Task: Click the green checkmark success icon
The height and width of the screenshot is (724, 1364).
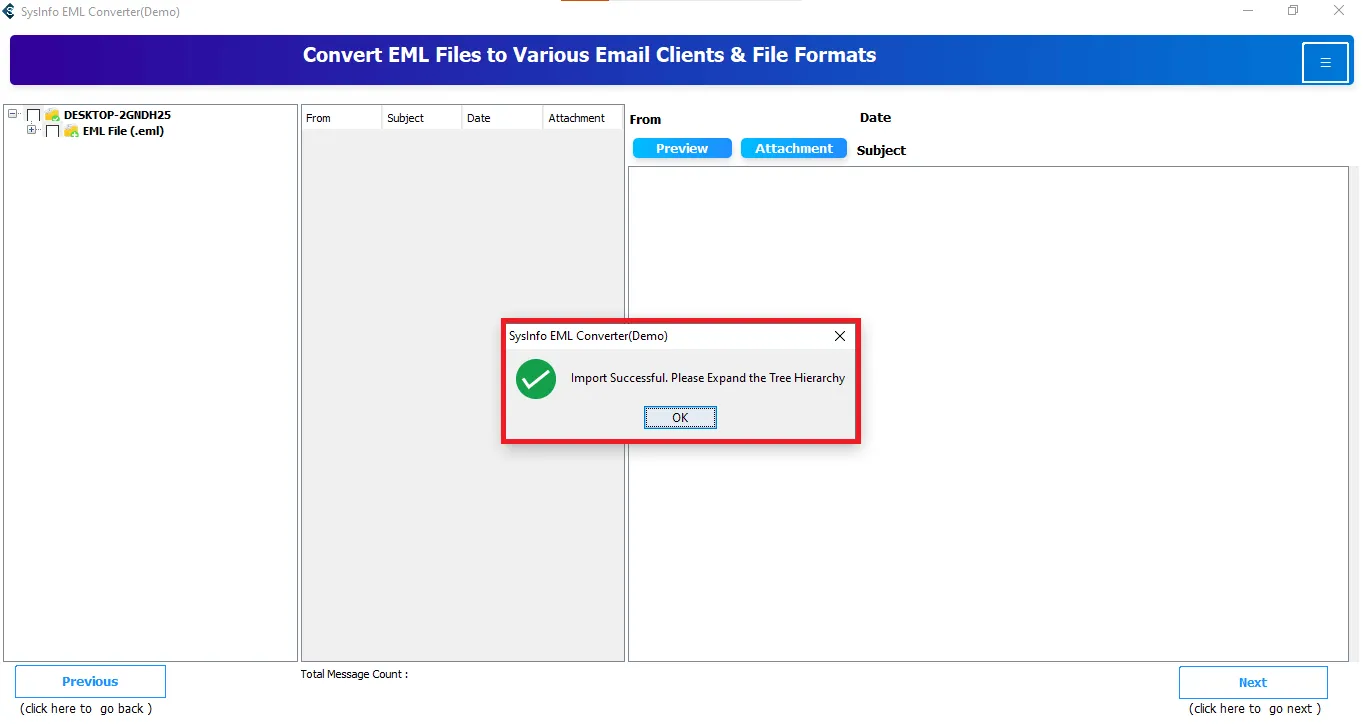Action: click(536, 379)
